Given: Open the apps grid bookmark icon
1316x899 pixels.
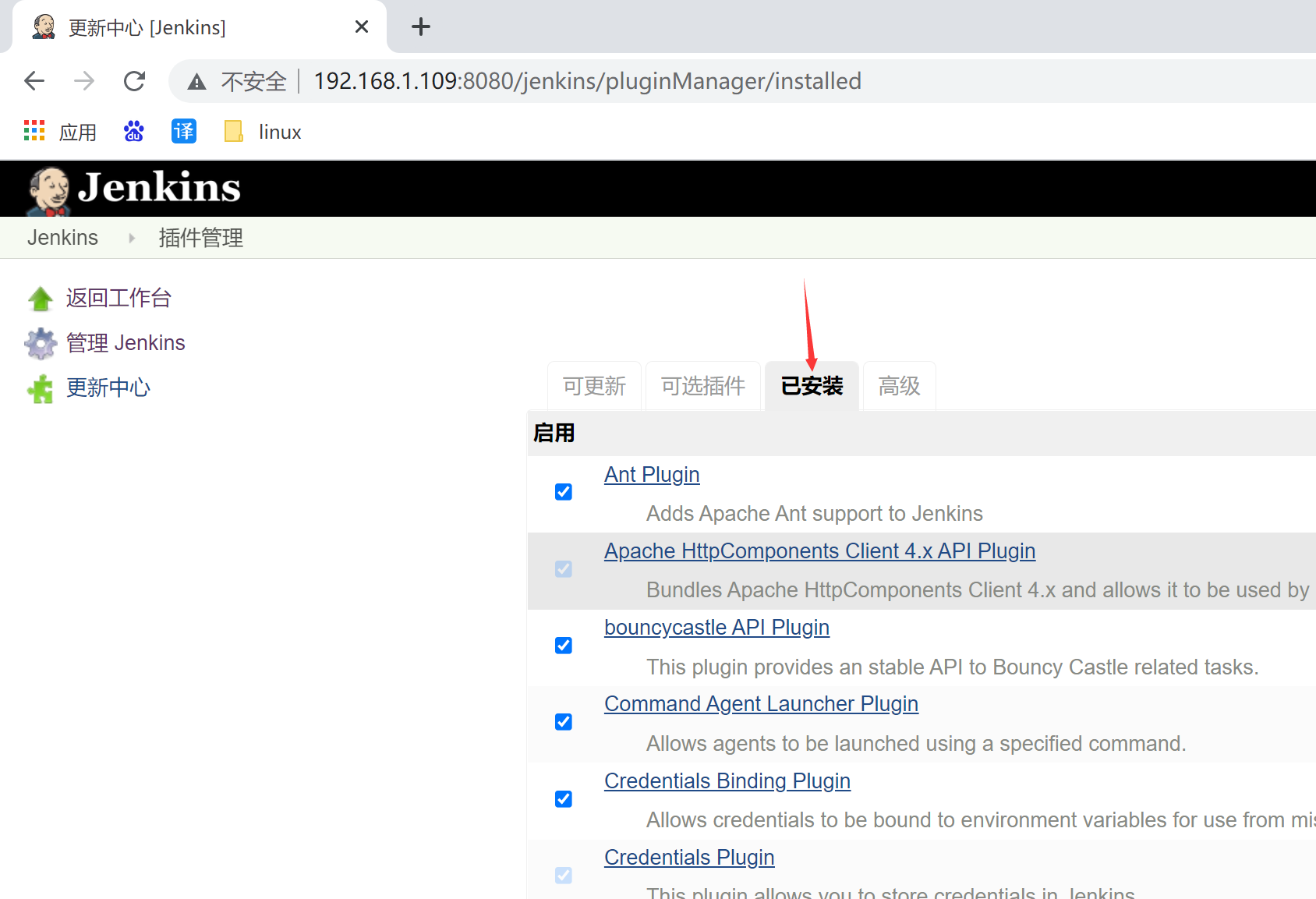Looking at the screenshot, I should pyautogui.click(x=34, y=131).
